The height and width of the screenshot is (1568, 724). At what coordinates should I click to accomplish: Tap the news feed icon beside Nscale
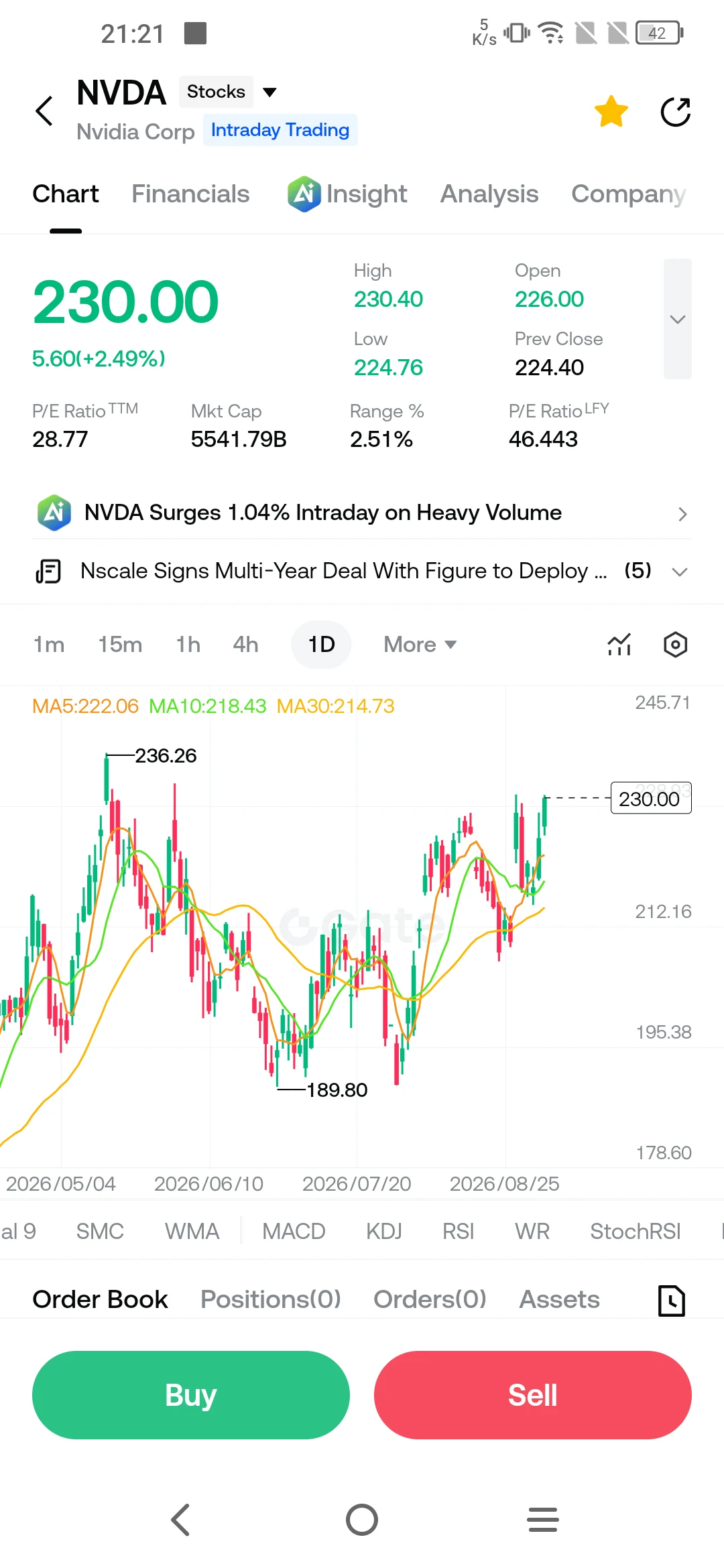coord(48,572)
